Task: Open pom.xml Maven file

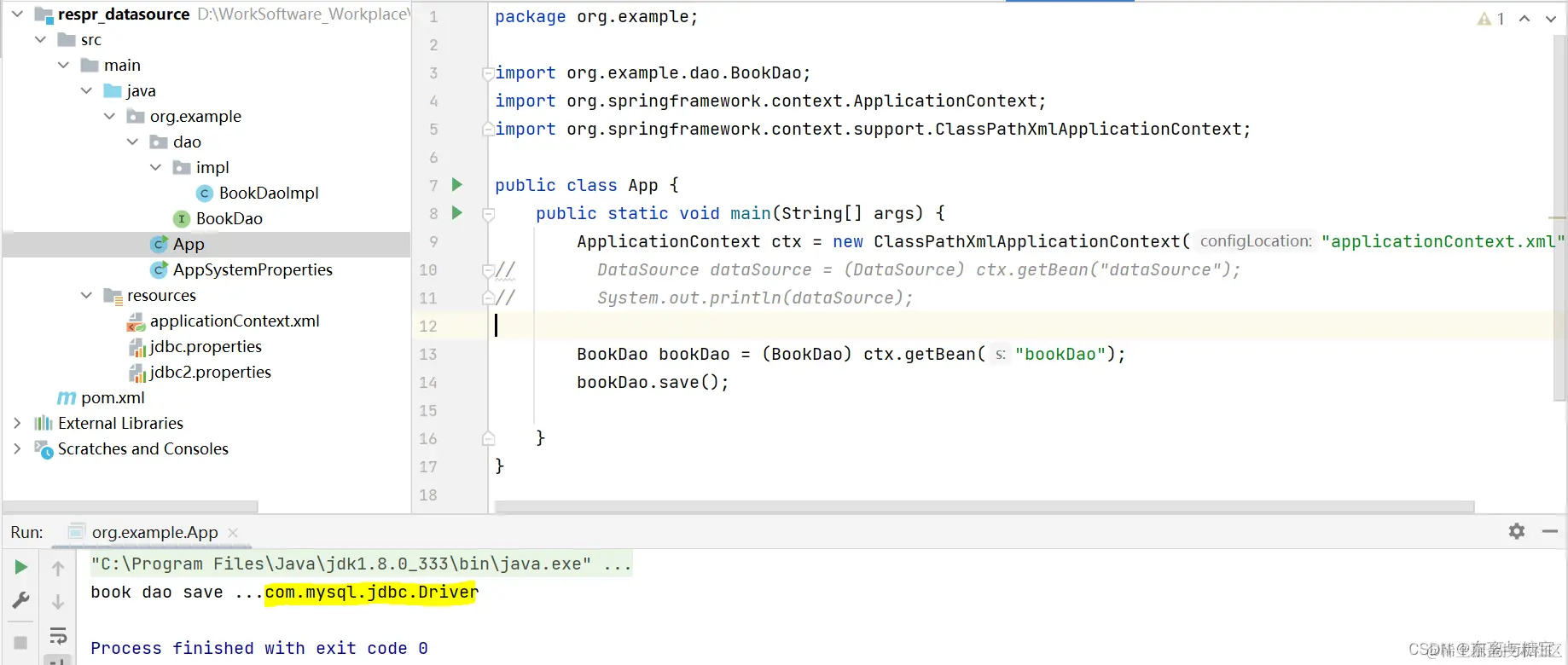Action: pyautogui.click(x=113, y=398)
